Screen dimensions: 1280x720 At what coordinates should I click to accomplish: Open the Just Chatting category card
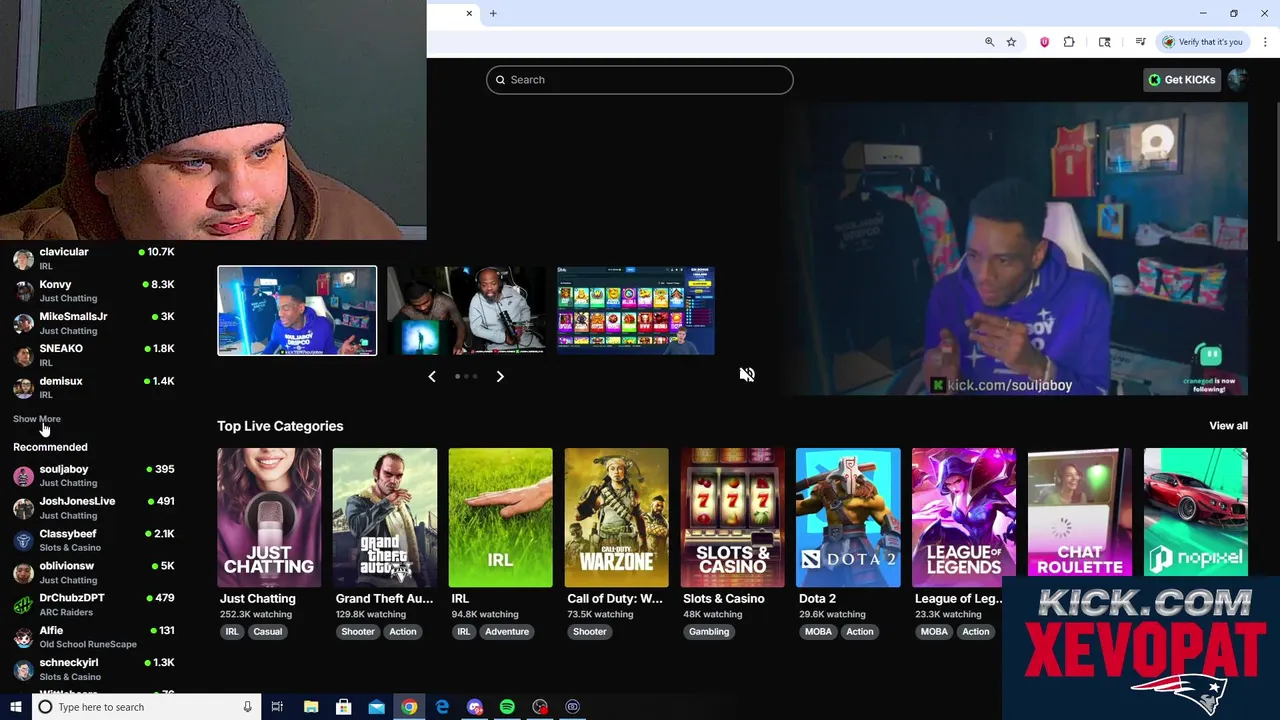click(269, 517)
